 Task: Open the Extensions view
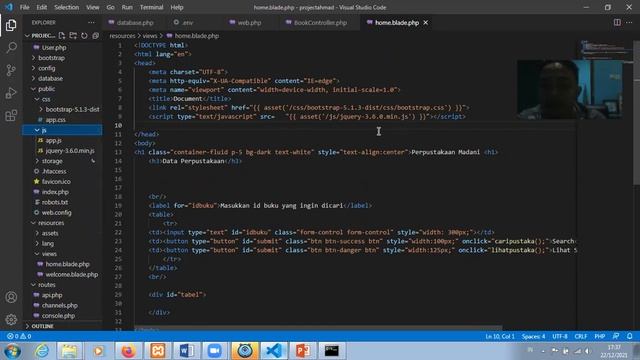[11, 116]
